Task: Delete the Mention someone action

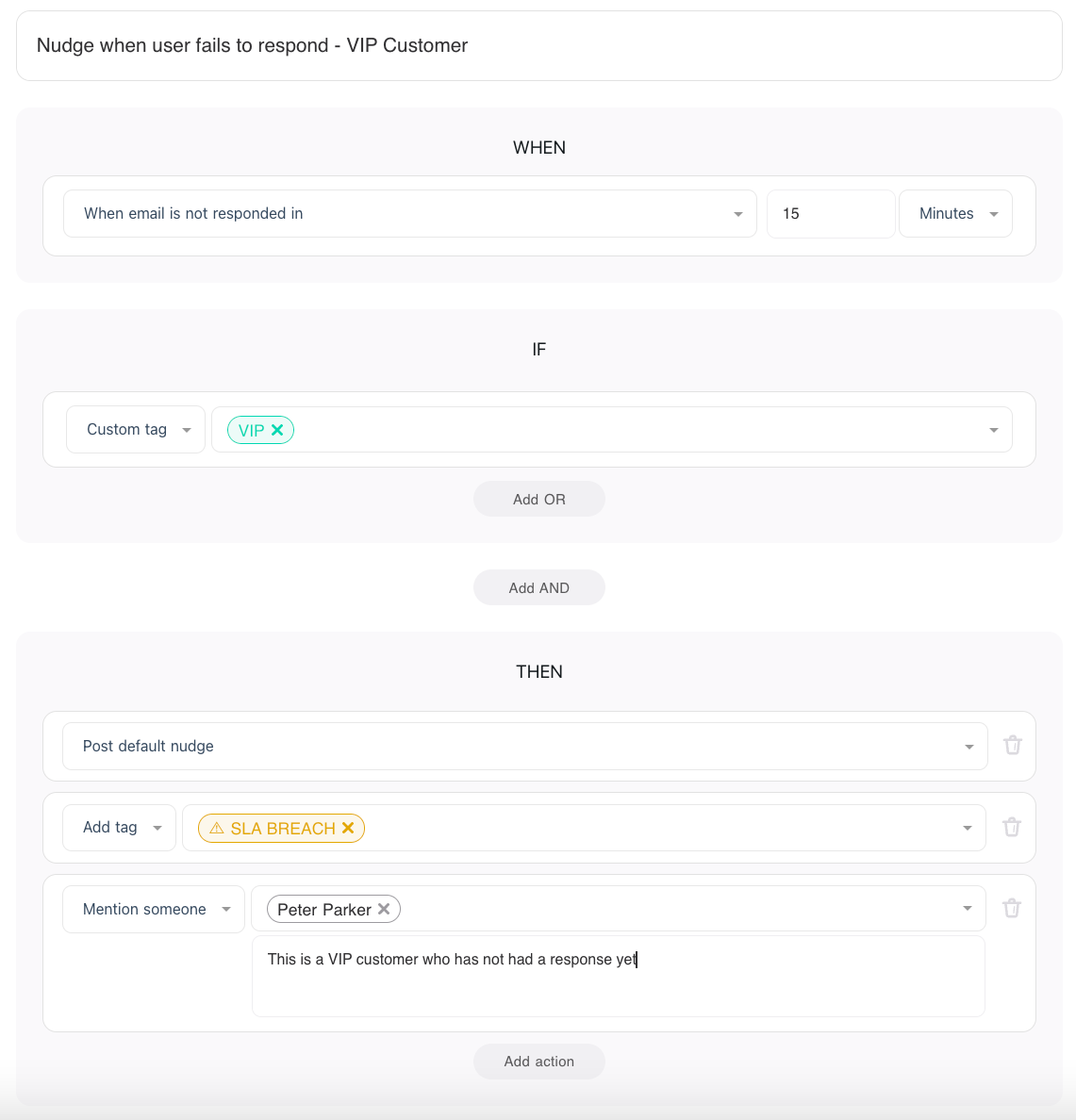Action: [1012, 909]
